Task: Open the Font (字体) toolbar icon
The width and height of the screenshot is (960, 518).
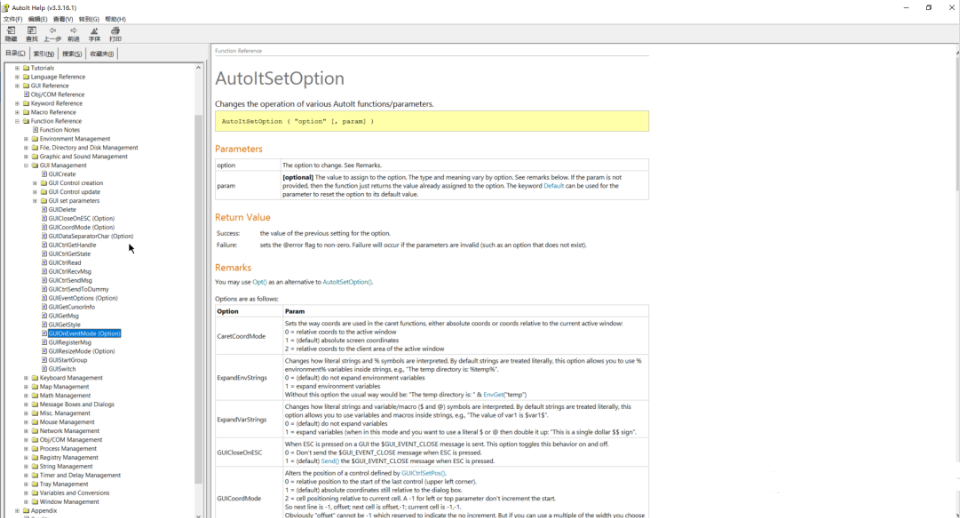Action: [x=94, y=34]
